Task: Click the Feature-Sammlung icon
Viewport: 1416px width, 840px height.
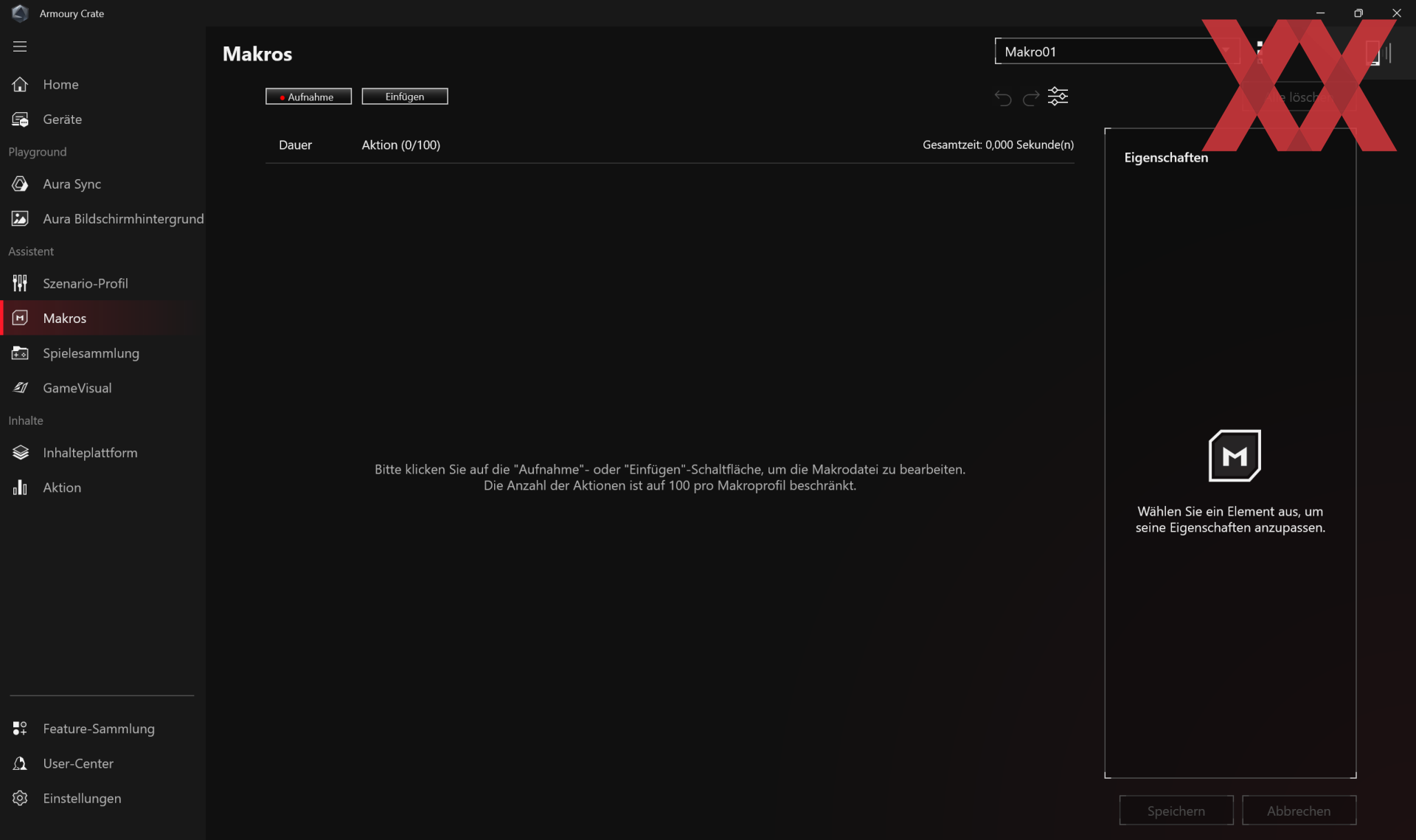Action: tap(20, 729)
